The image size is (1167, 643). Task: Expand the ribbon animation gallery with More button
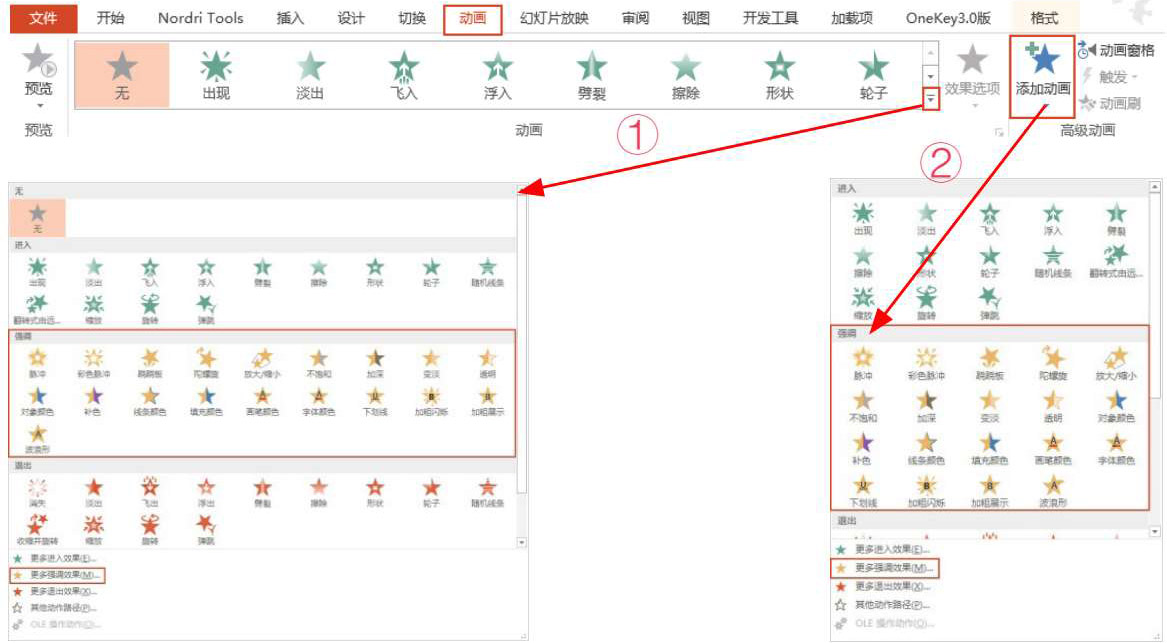point(930,100)
